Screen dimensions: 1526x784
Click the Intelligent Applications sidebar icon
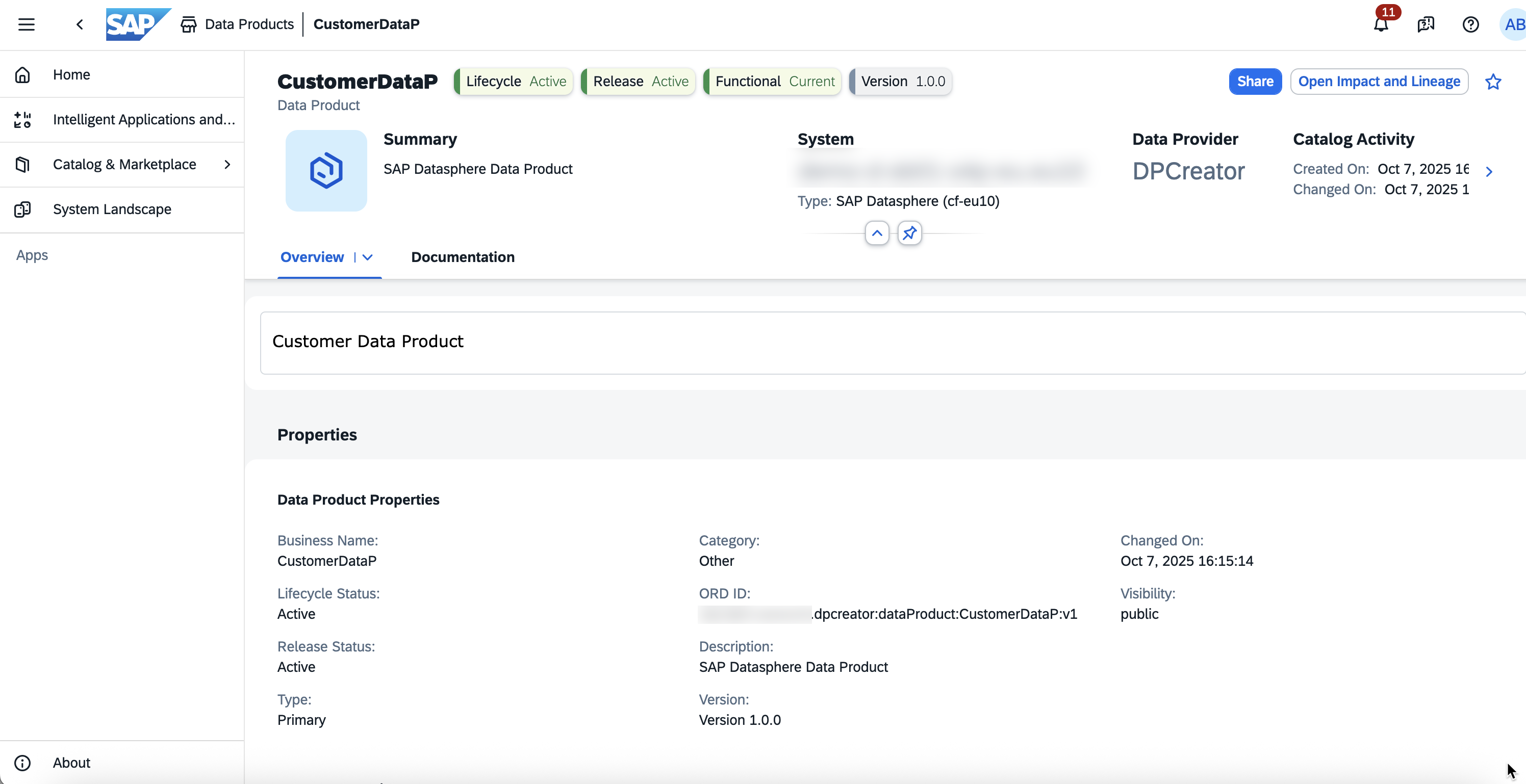click(22, 120)
